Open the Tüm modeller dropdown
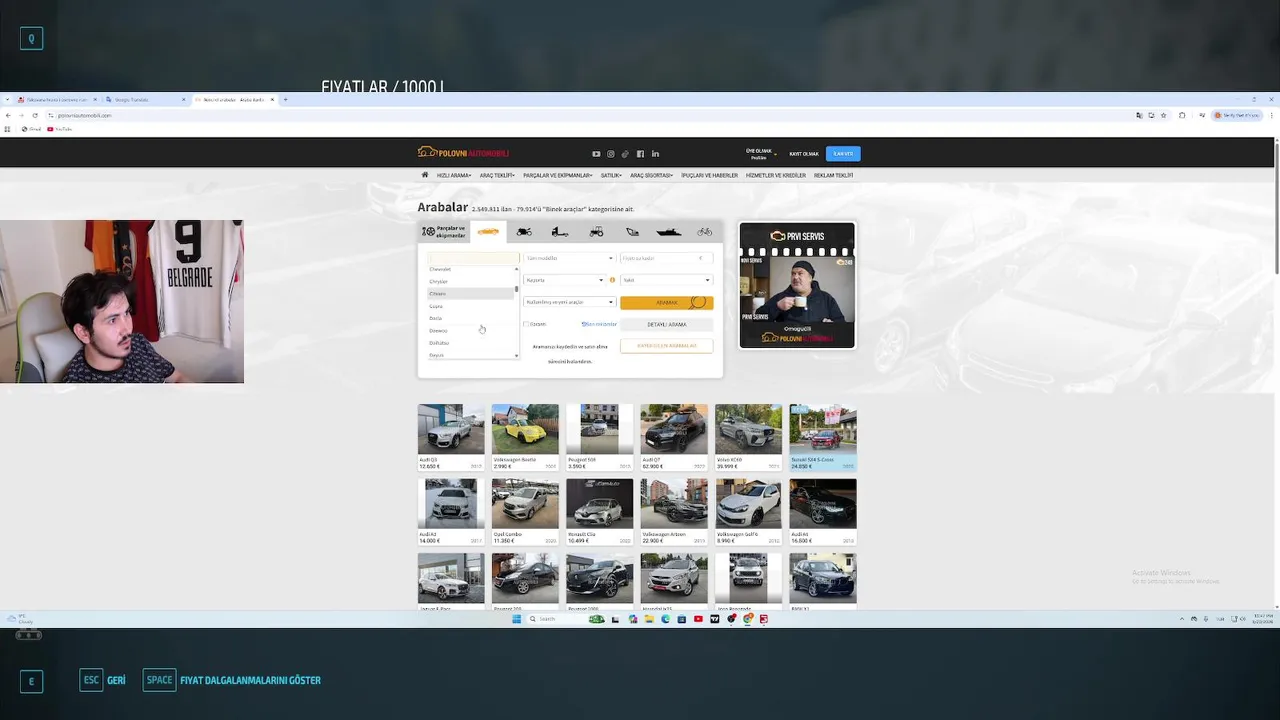This screenshot has height=720, width=1280. 569,258
